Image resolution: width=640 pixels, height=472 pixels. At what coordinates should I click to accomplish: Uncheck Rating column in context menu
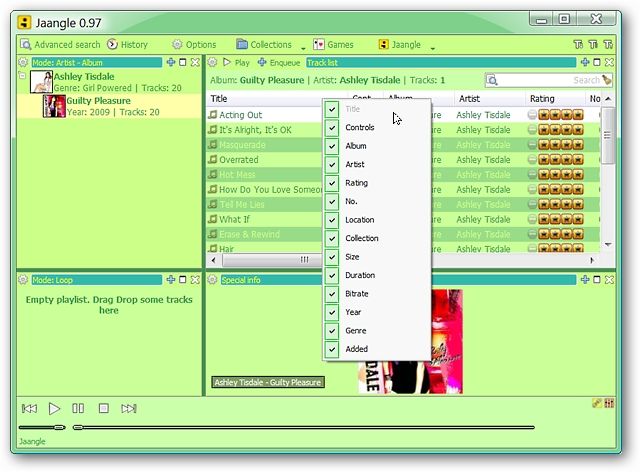point(376,183)
